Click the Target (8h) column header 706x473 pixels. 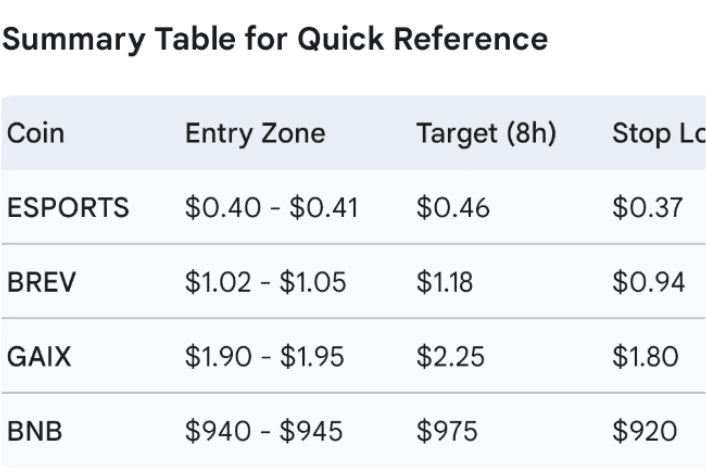[486, 134]
